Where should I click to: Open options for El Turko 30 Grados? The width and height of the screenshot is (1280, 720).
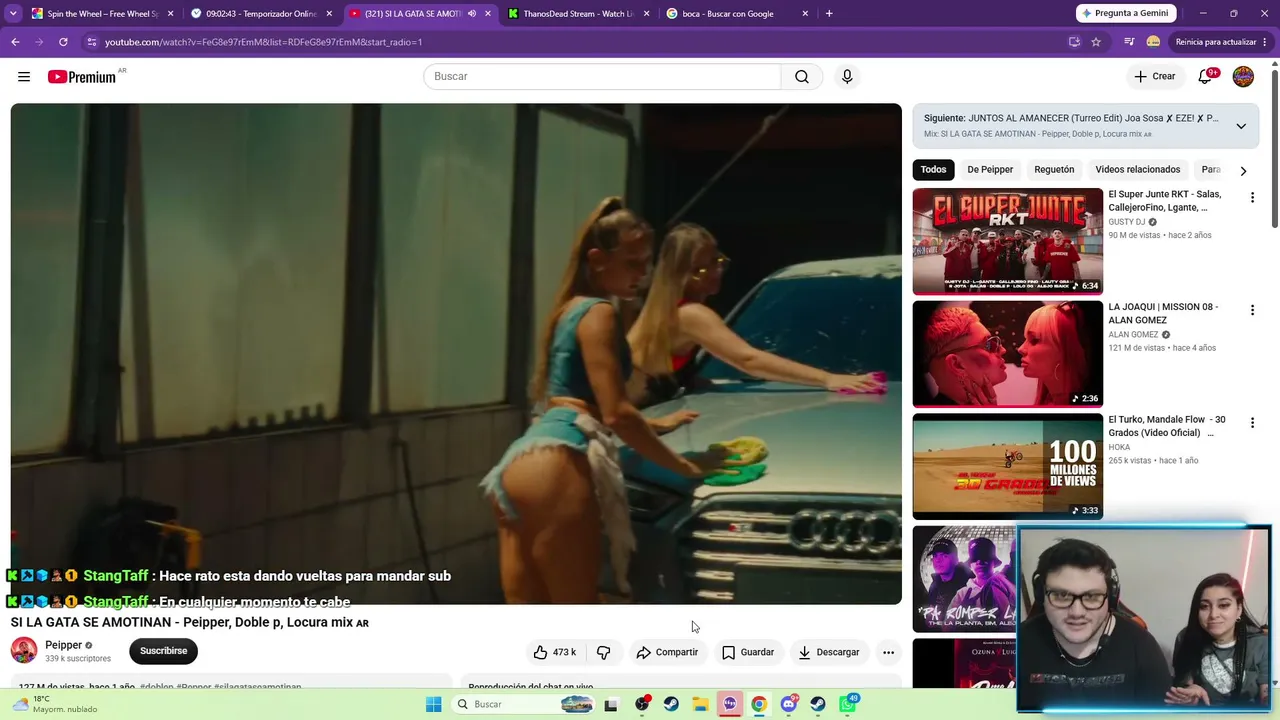point(1252,423)
